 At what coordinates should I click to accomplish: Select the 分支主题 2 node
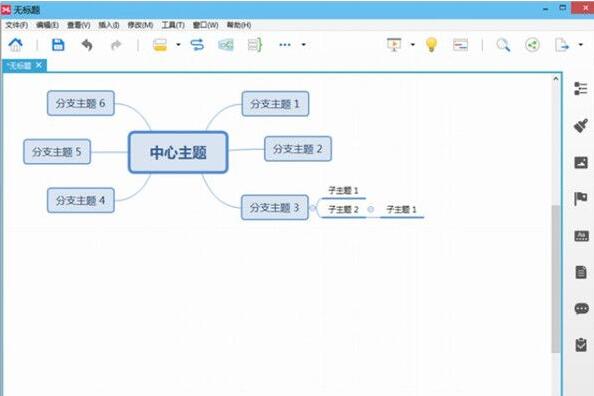[x=298, y=149]
